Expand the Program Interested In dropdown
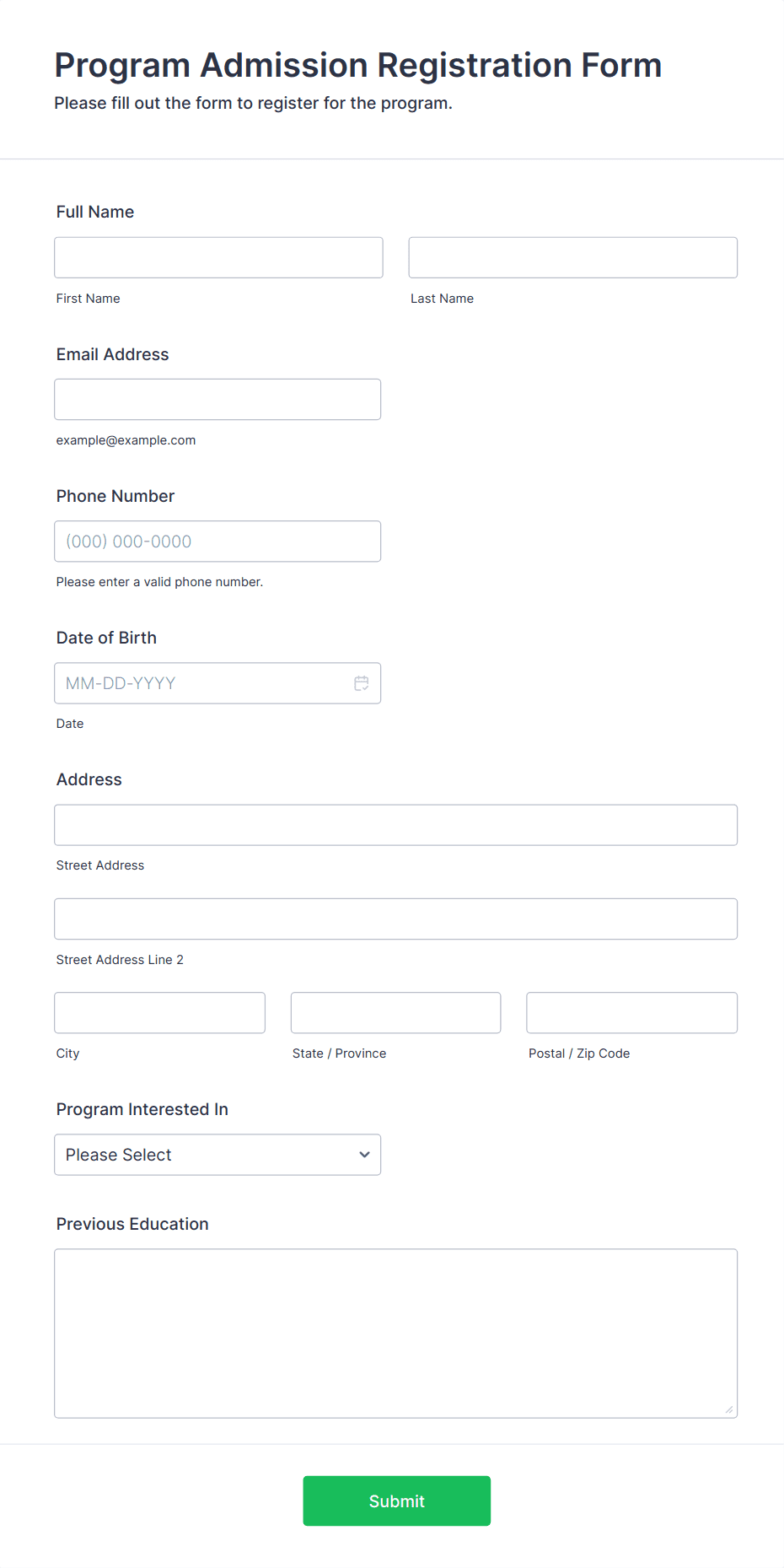Screen dimensions: 784x1568 click(217, 1155)
